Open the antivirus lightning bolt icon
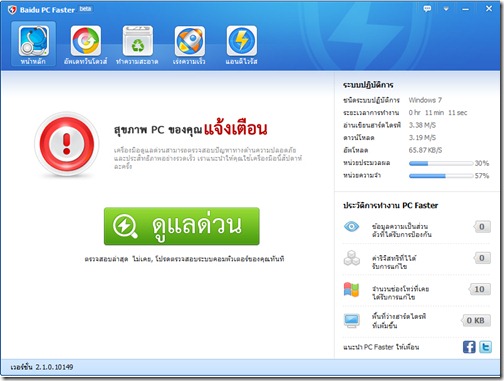 [x=242, y=41]
